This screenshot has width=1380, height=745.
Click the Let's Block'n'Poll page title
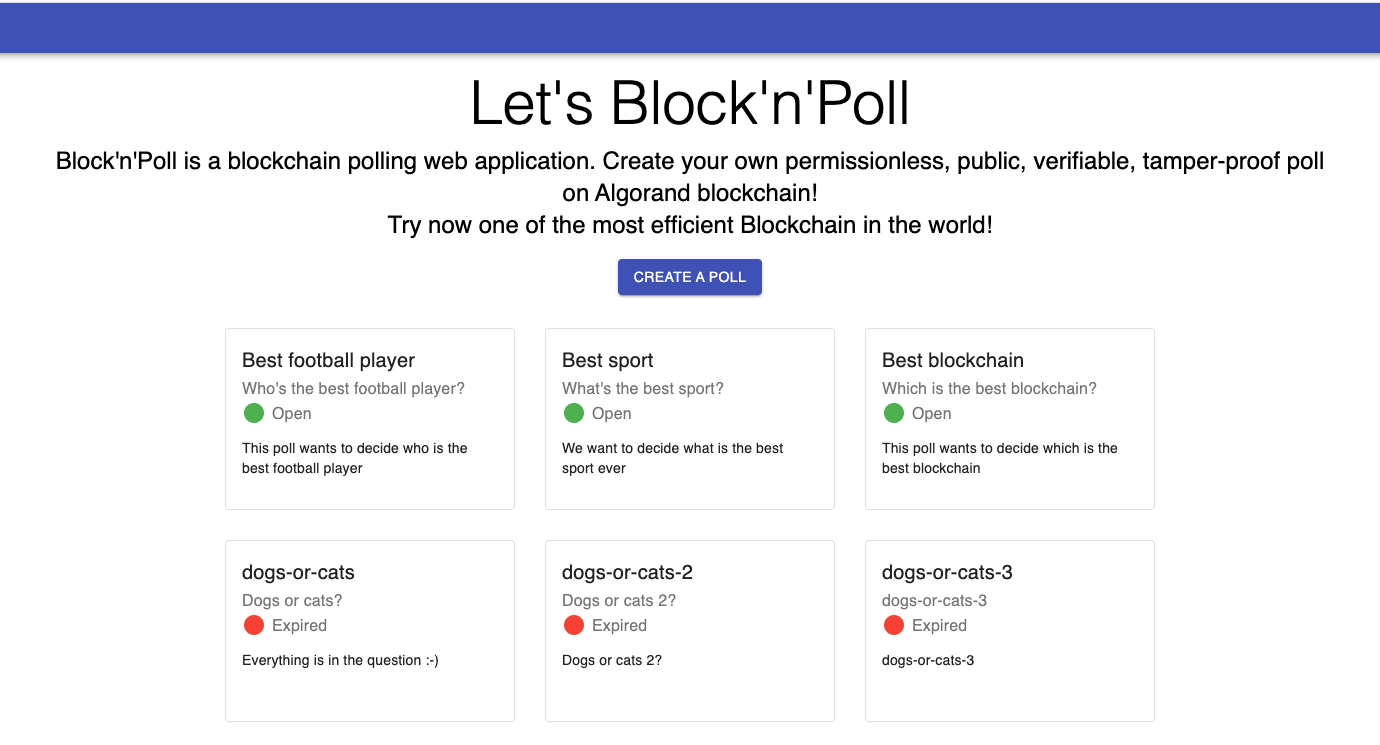point(690,103)
